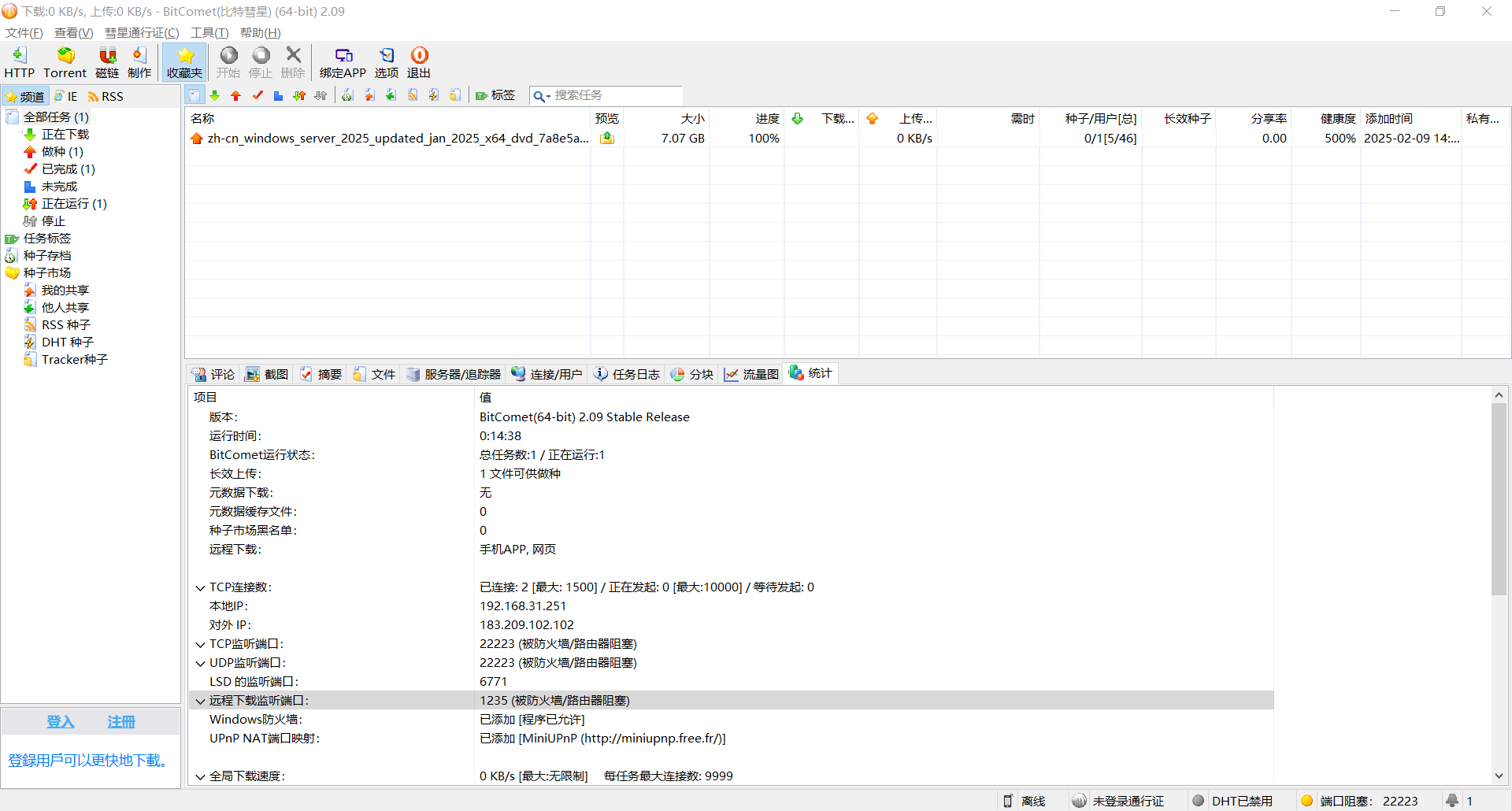Click the magnet link (磁链) toolbar icon
This screenshot has height=811, width=1512.
click(x=107, y=62)
